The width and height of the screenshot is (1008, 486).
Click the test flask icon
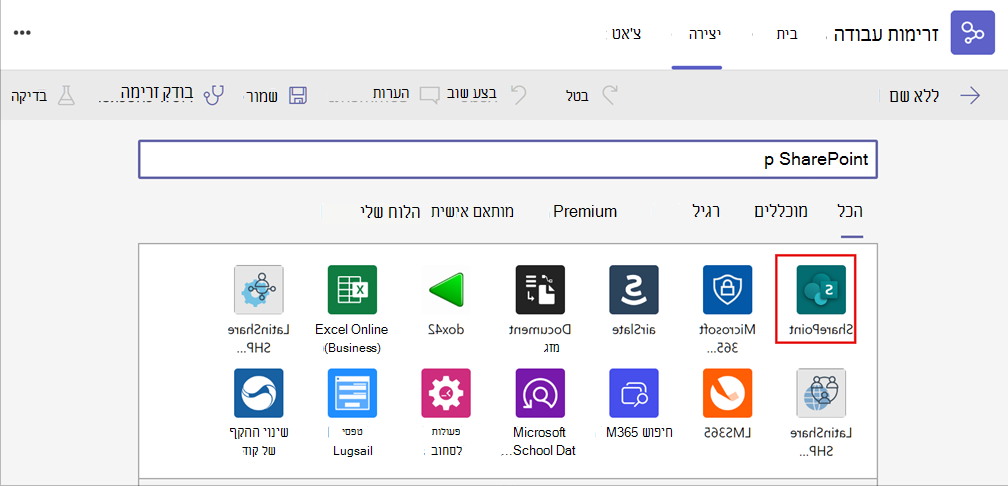point(66,95)
